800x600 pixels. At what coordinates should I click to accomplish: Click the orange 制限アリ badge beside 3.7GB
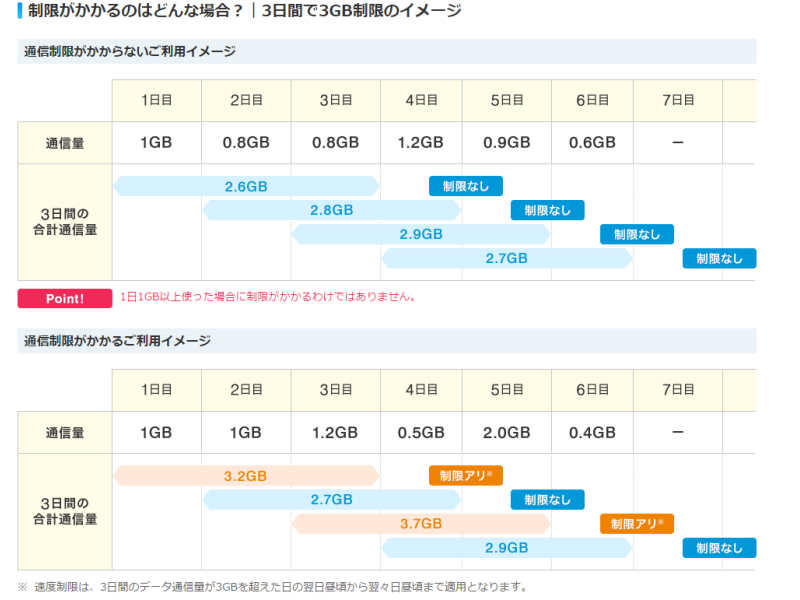coord(637,523)
